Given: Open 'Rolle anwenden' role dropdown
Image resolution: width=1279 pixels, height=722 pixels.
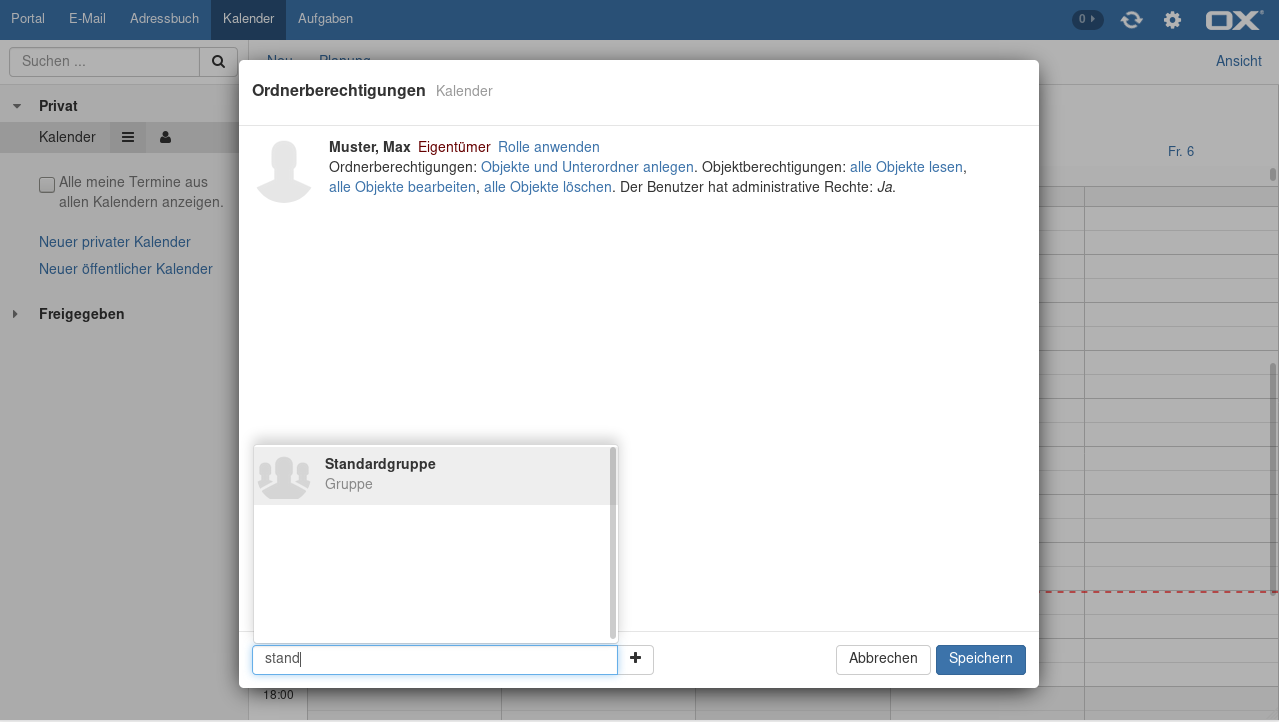Looking at the screenshot, I should [x=548, y=147].
